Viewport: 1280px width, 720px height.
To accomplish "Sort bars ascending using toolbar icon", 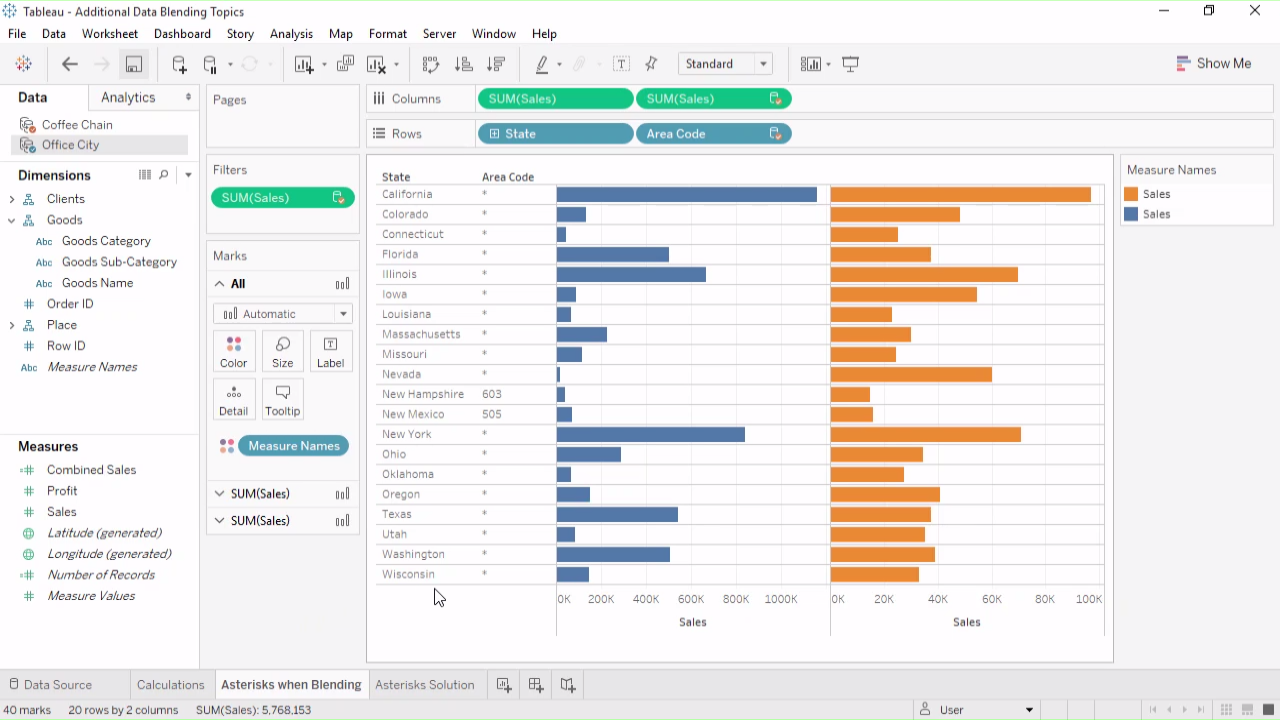I will pos(463,64).
